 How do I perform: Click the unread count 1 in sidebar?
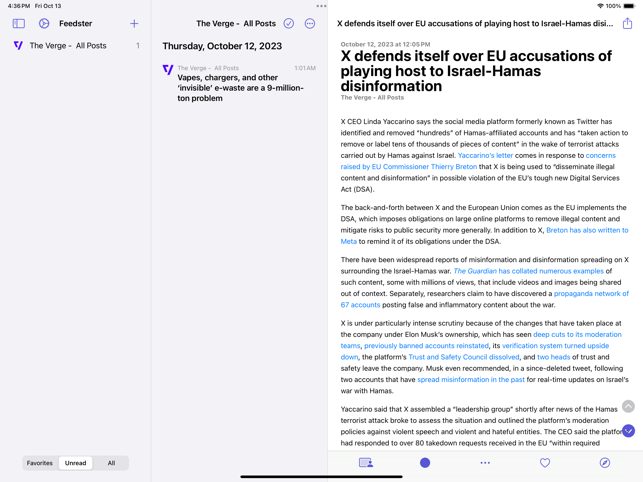tap(138, 46)
